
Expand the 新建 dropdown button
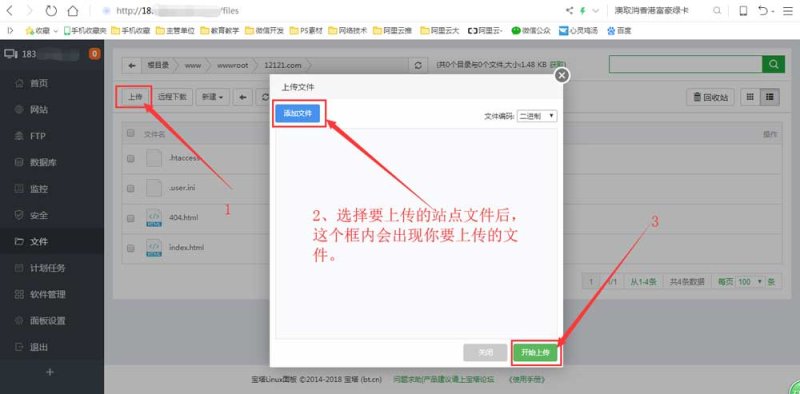click(213, 97)
